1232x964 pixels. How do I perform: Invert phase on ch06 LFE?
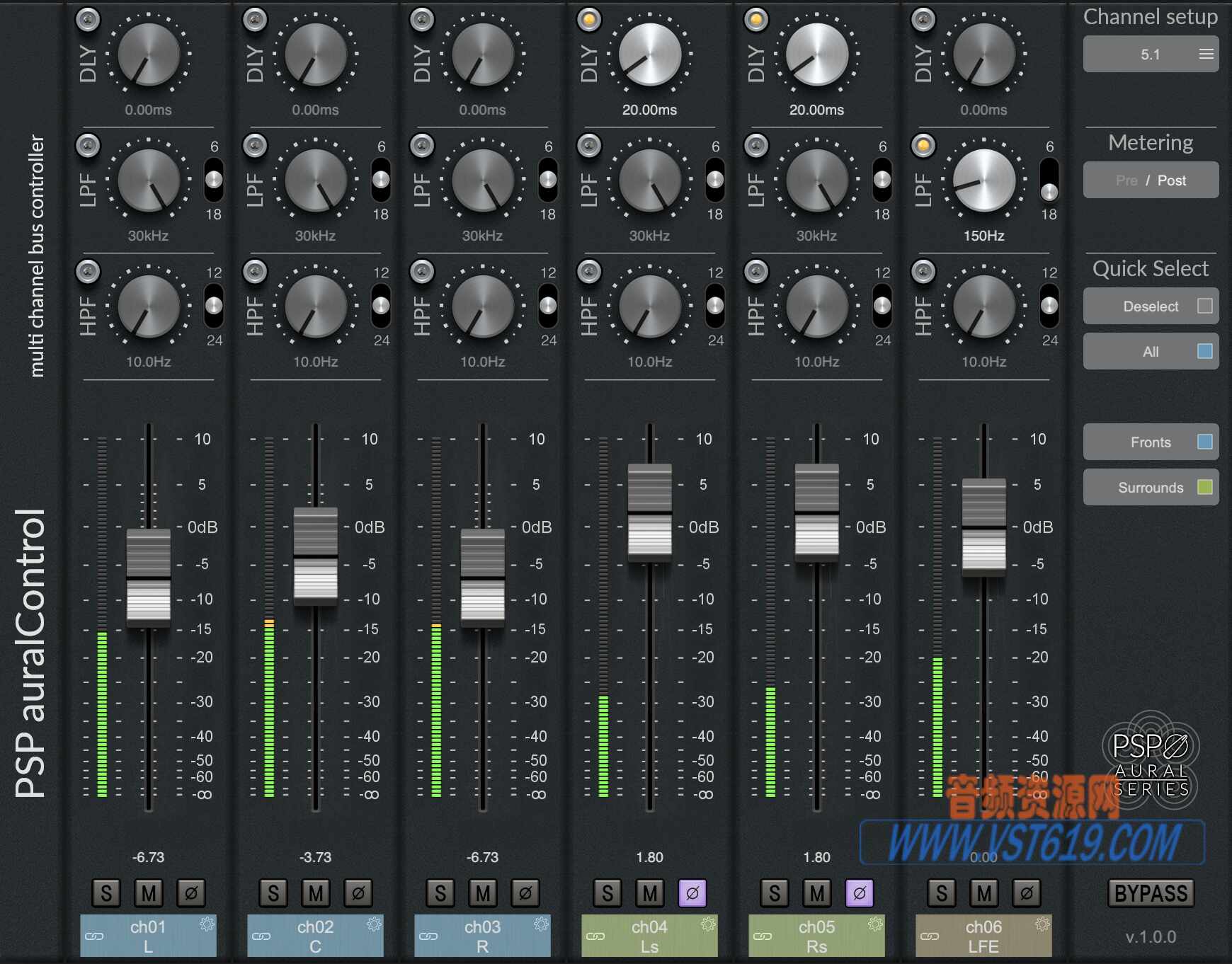click(1027, 893)
